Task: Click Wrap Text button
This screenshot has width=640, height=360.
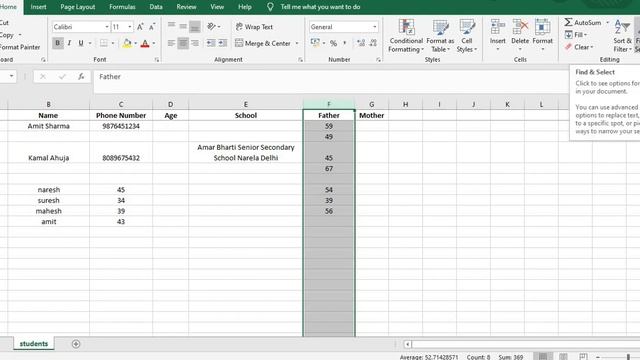Action: click(254, 27)
